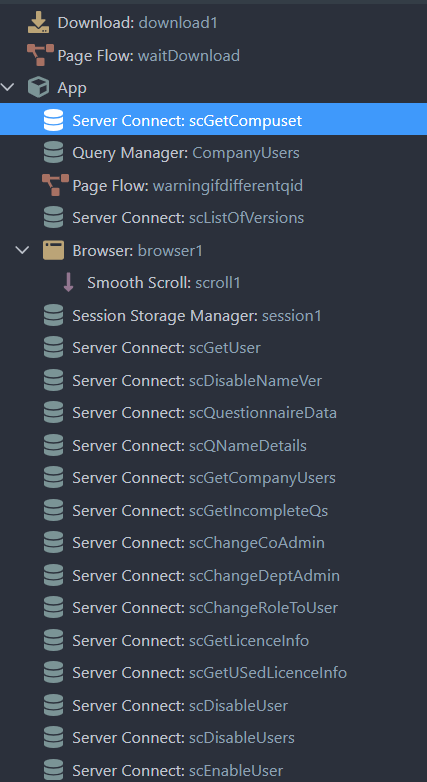Click the Browser browser1 window icon
427x782 pixels.
pos(53,250)
